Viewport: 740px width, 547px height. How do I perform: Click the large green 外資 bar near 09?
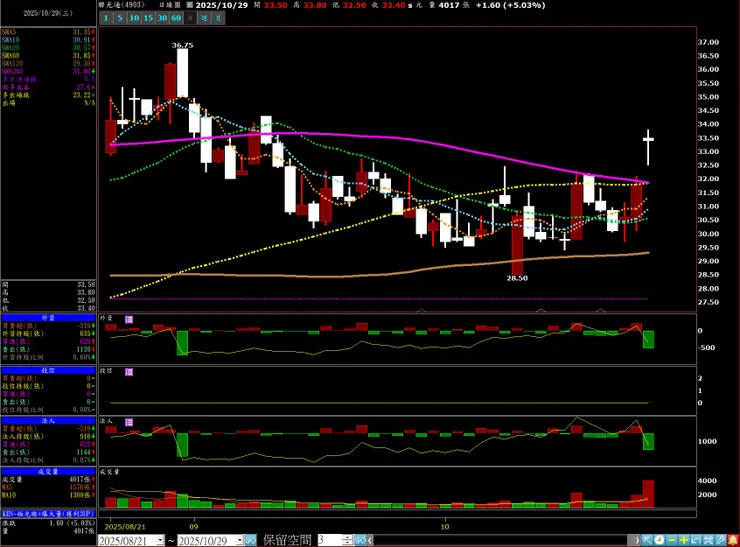[x=182, y=343]
